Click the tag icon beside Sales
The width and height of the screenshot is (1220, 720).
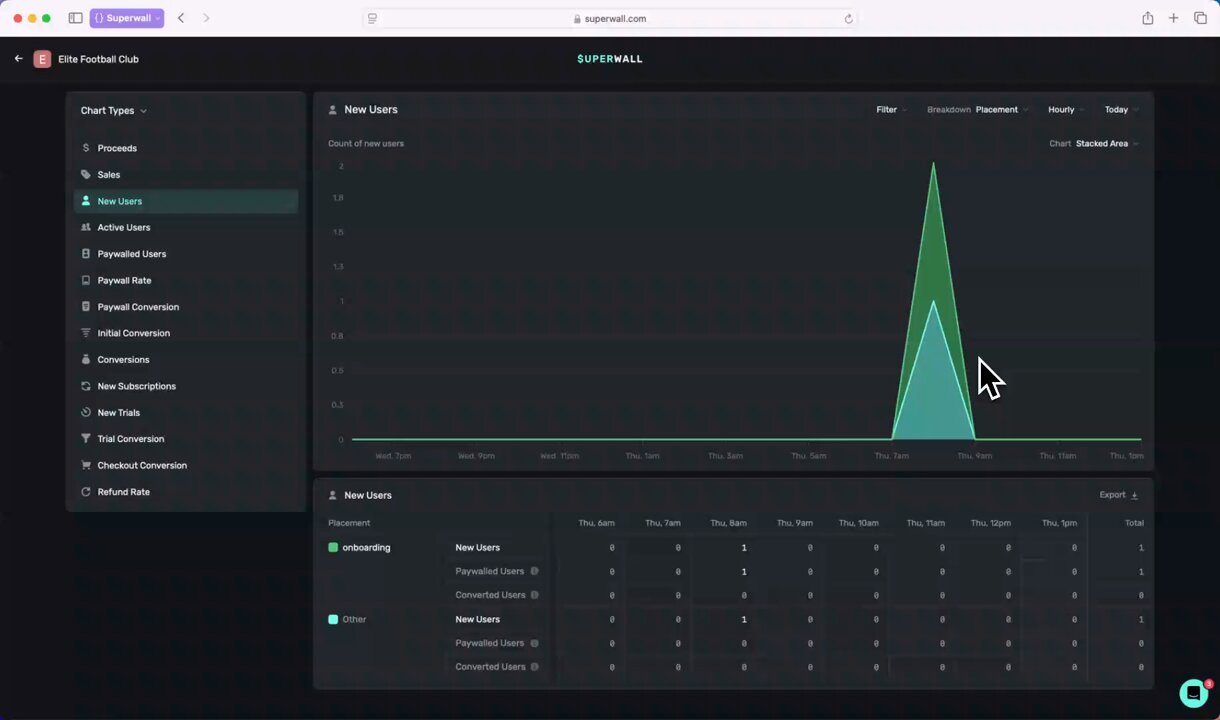point(86,175)
